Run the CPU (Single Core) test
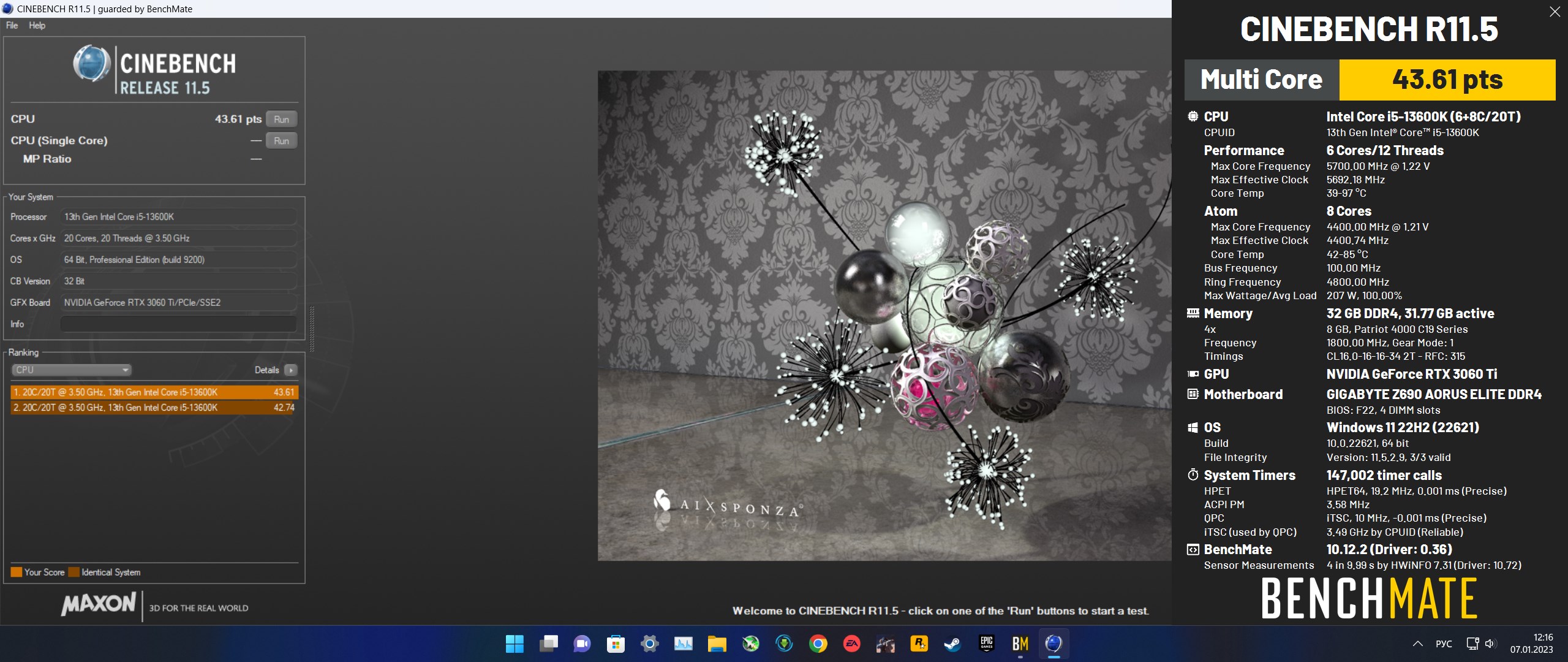Image resolution: width=1568 pixels, height=662 pixels. click(281, 140)
